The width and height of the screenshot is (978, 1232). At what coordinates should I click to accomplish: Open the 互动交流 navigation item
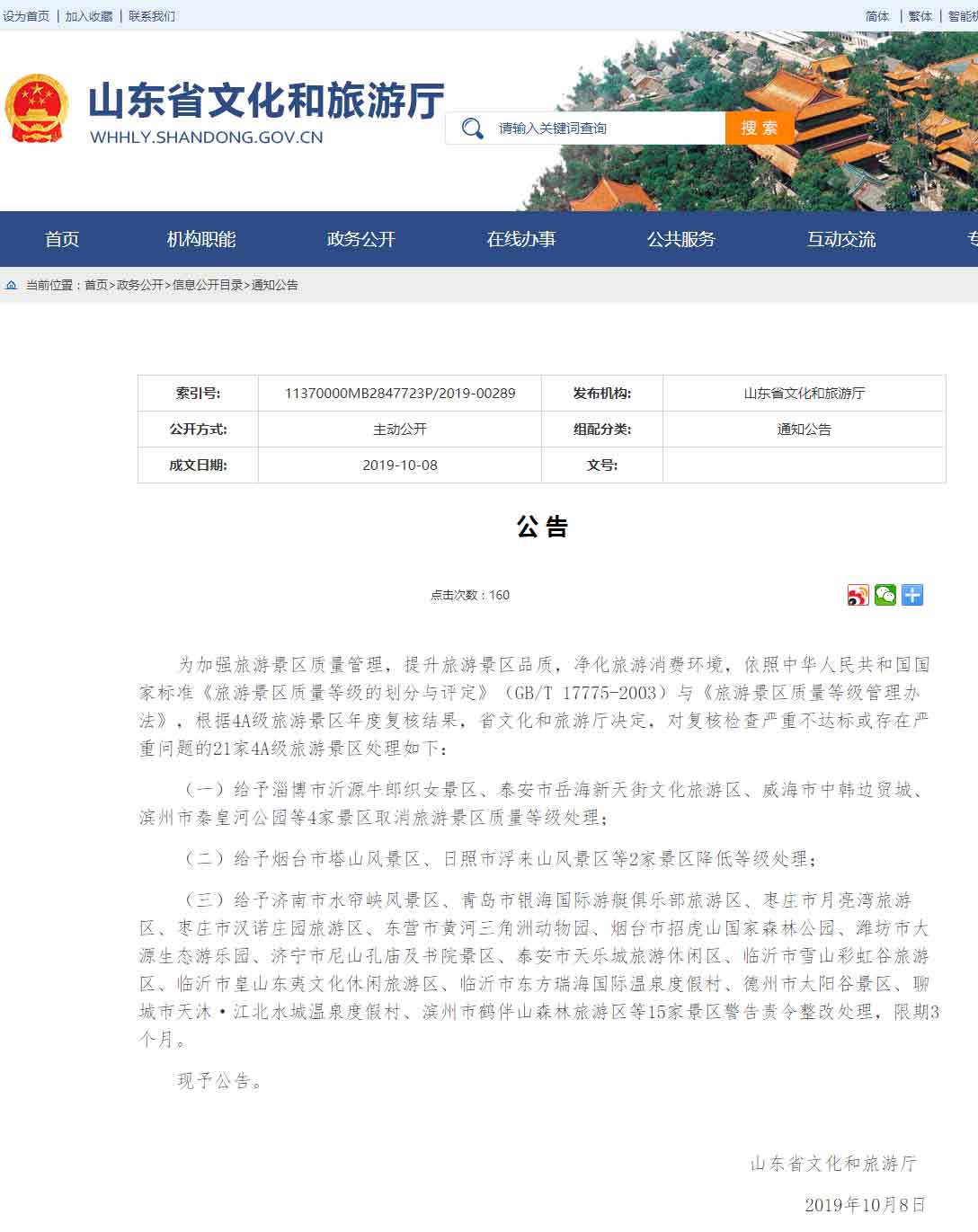coord(841,239)
